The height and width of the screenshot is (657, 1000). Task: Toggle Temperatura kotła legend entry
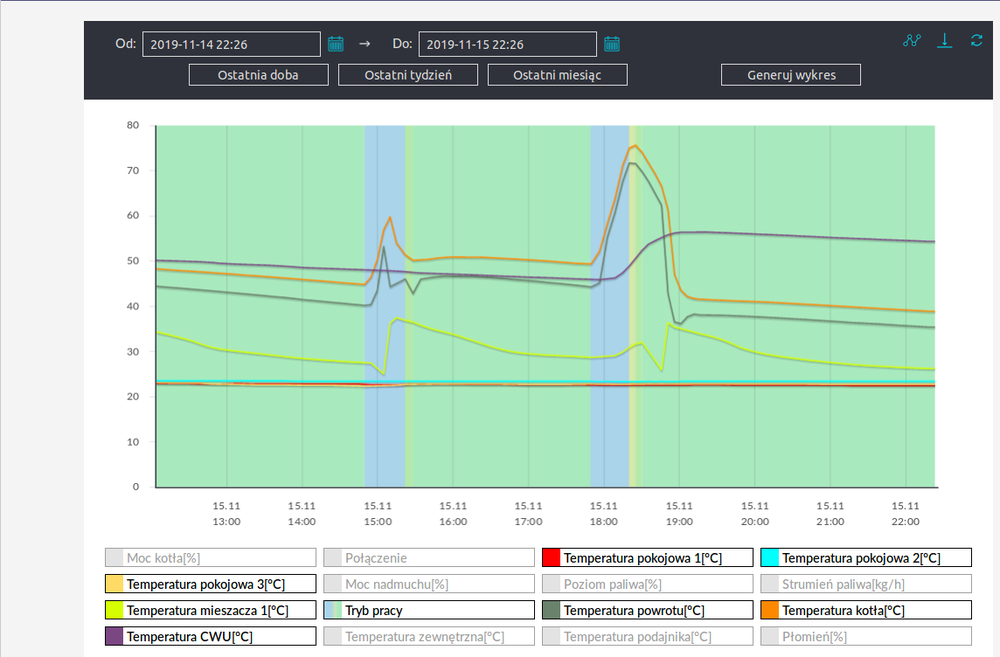(865, 610)
